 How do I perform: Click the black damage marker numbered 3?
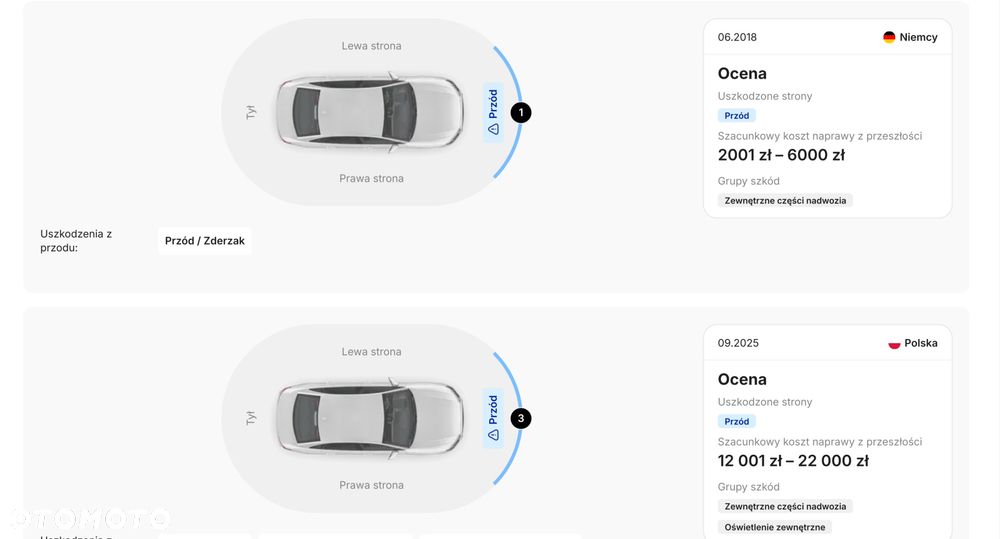521,419
